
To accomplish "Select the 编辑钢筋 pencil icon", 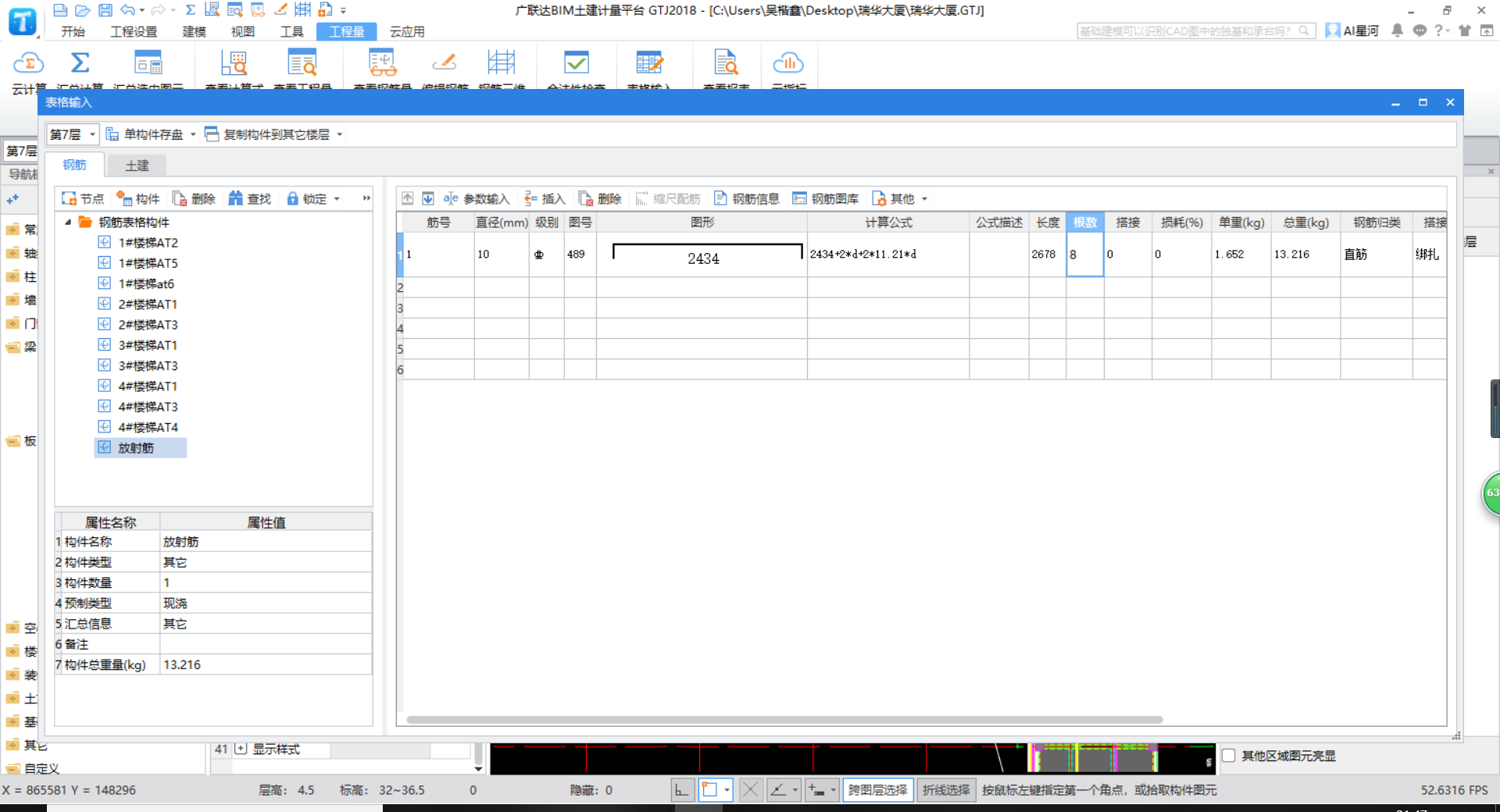I will pos(445,63).
